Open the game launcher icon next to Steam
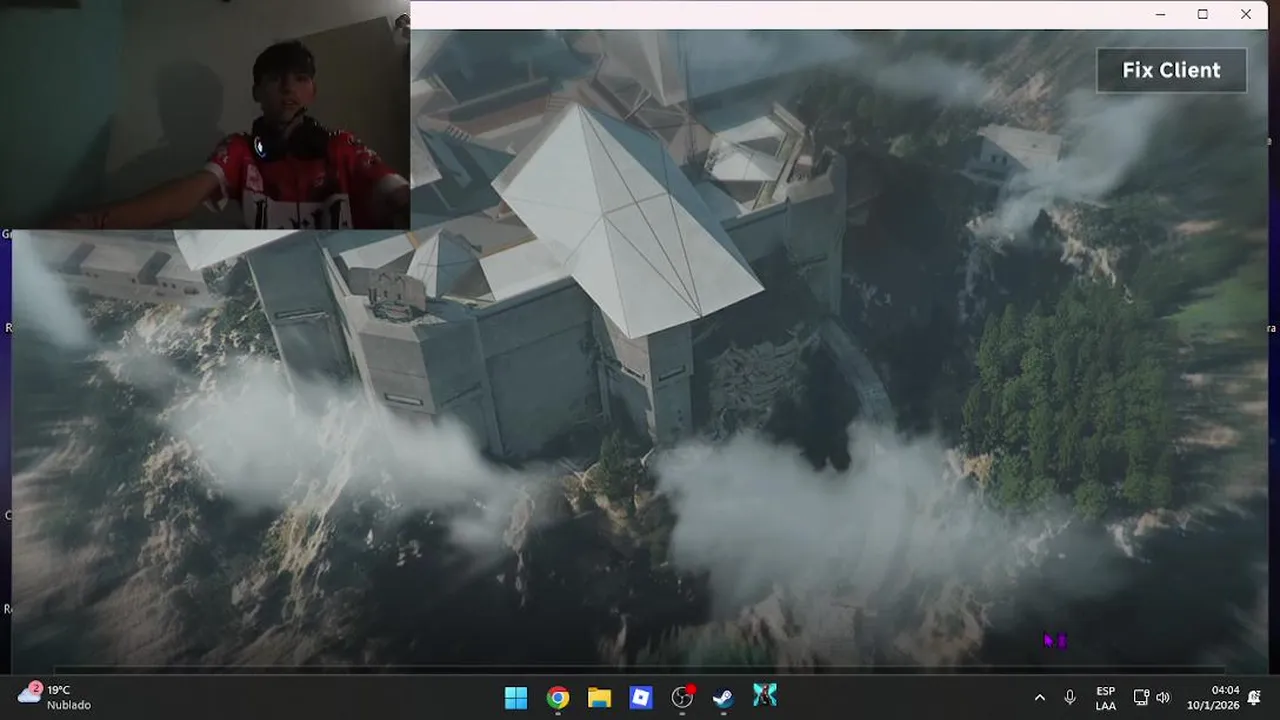The image size is (1280, 720). (x=765, y=697)
